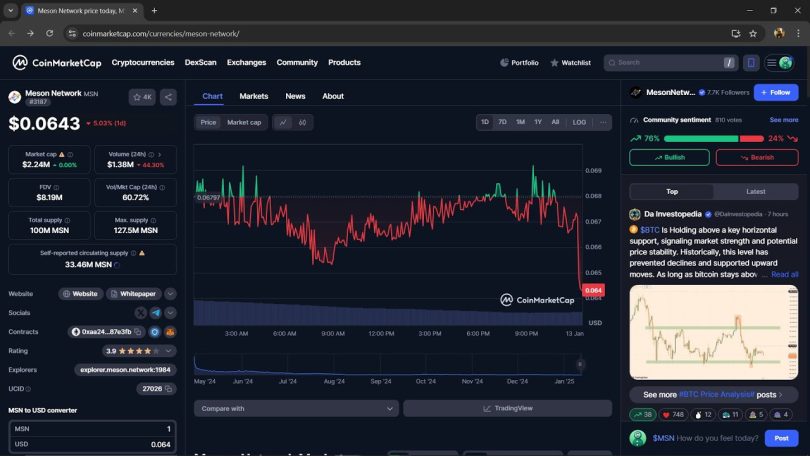Click See more community sentiment

(x=784, y=120)
